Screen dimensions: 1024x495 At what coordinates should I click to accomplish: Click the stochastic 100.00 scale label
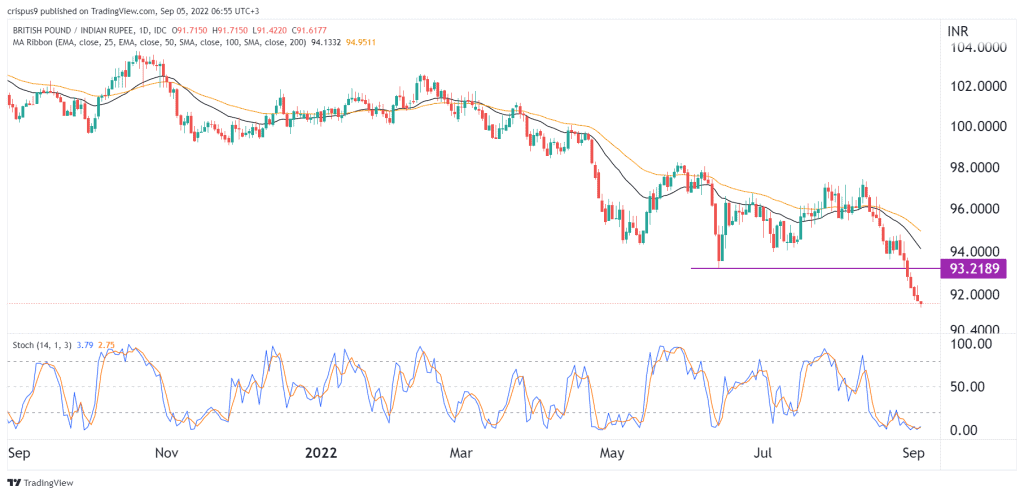970,343
